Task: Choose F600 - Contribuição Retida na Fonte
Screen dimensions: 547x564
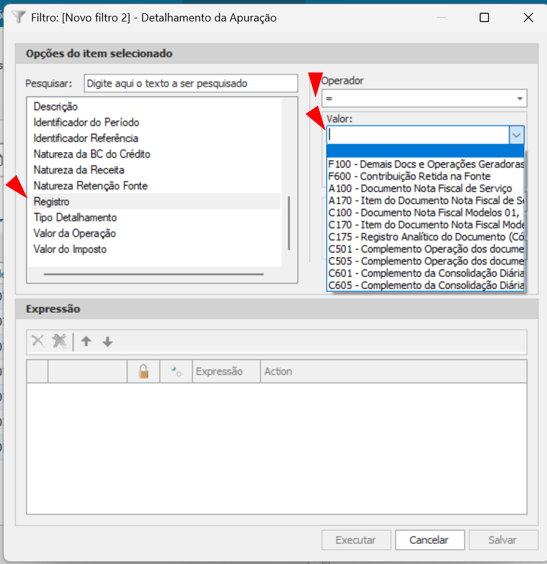Action: 409,176
